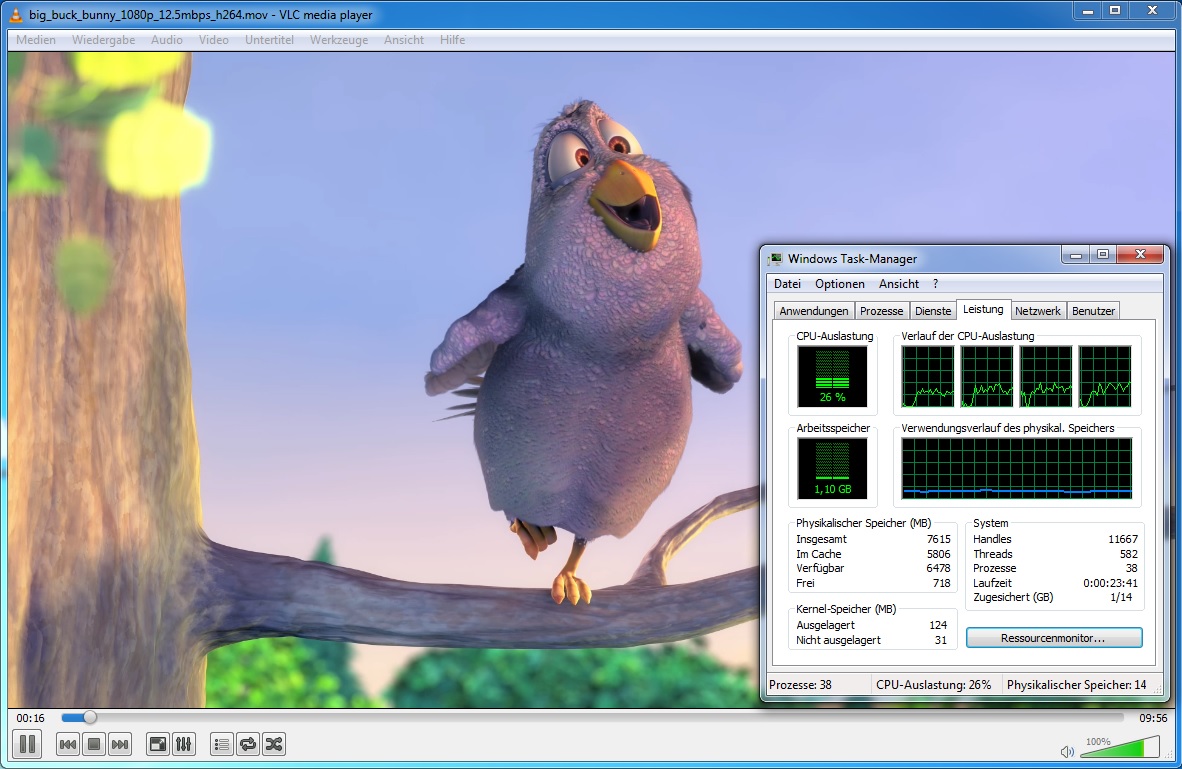Open the Medien menu in VLC
The height and width of the screenshot is (769, 1182).
coord(35,40)
